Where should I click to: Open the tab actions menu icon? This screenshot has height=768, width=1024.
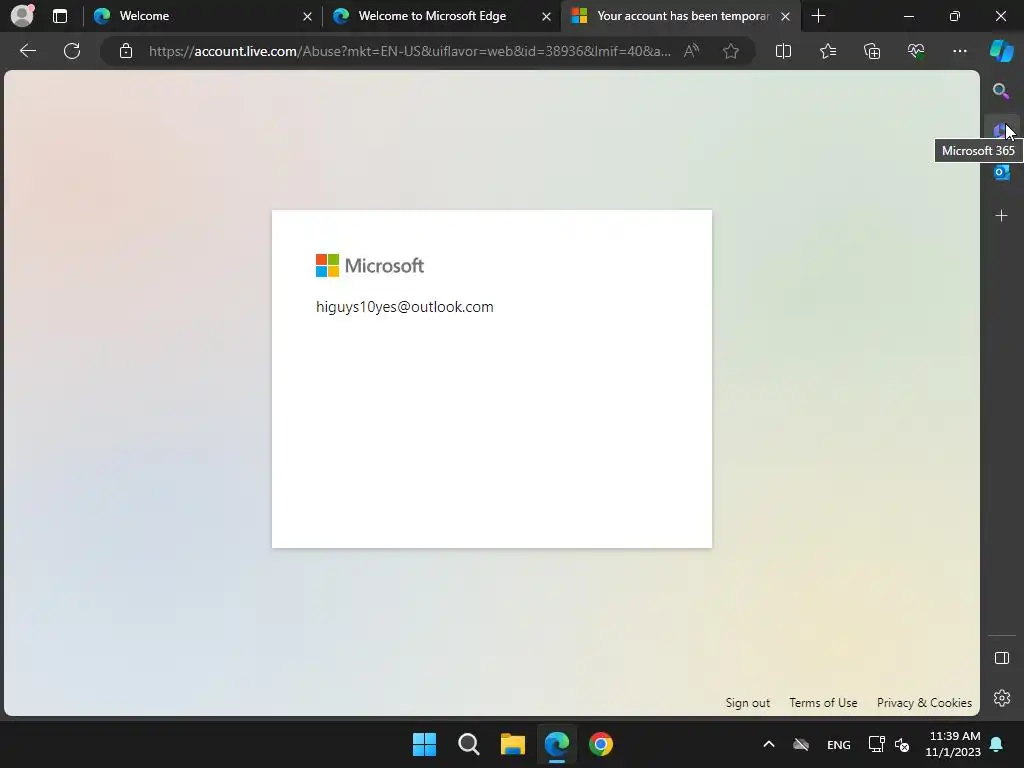pos(60,16)
